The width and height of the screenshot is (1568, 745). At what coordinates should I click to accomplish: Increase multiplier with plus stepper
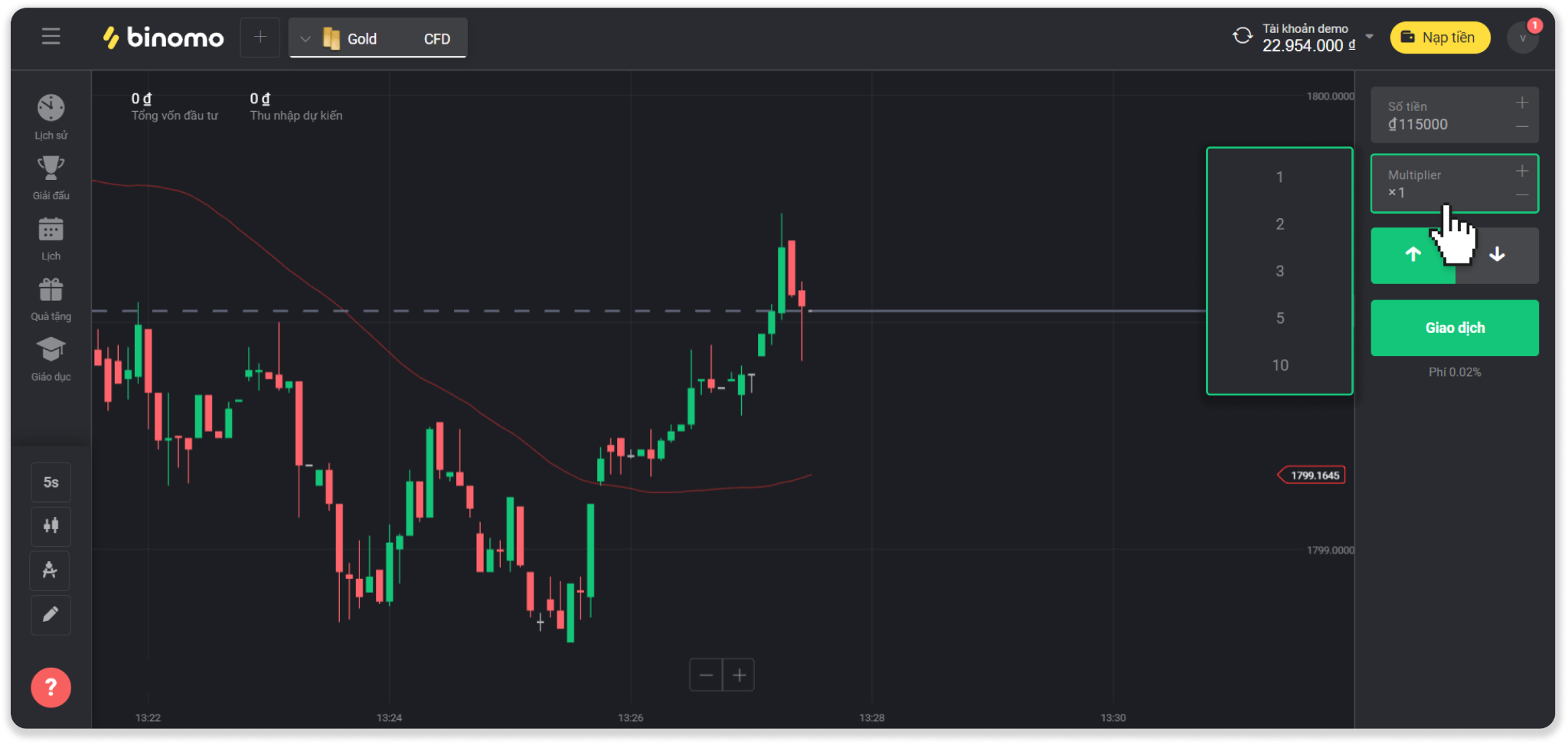1522,172
